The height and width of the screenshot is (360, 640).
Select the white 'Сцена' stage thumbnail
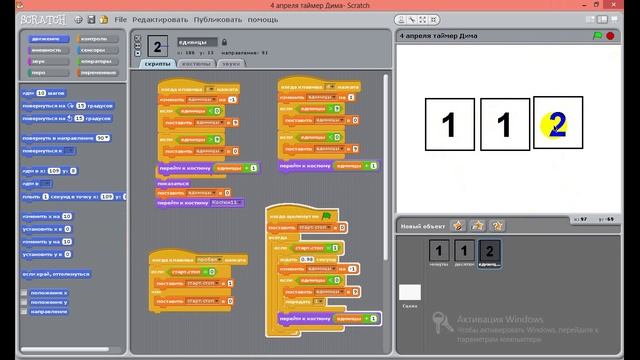(410, 292)
